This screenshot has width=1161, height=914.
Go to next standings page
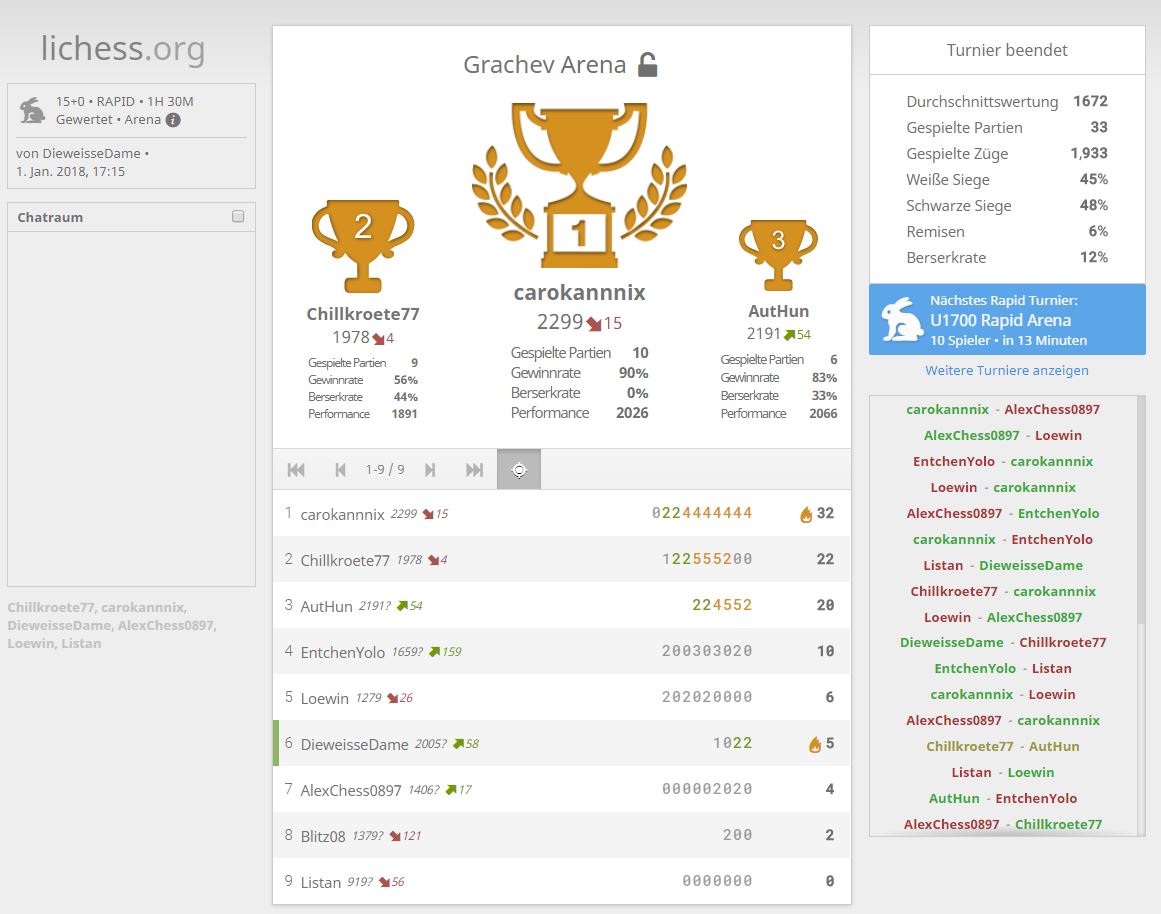coord(430,470)
